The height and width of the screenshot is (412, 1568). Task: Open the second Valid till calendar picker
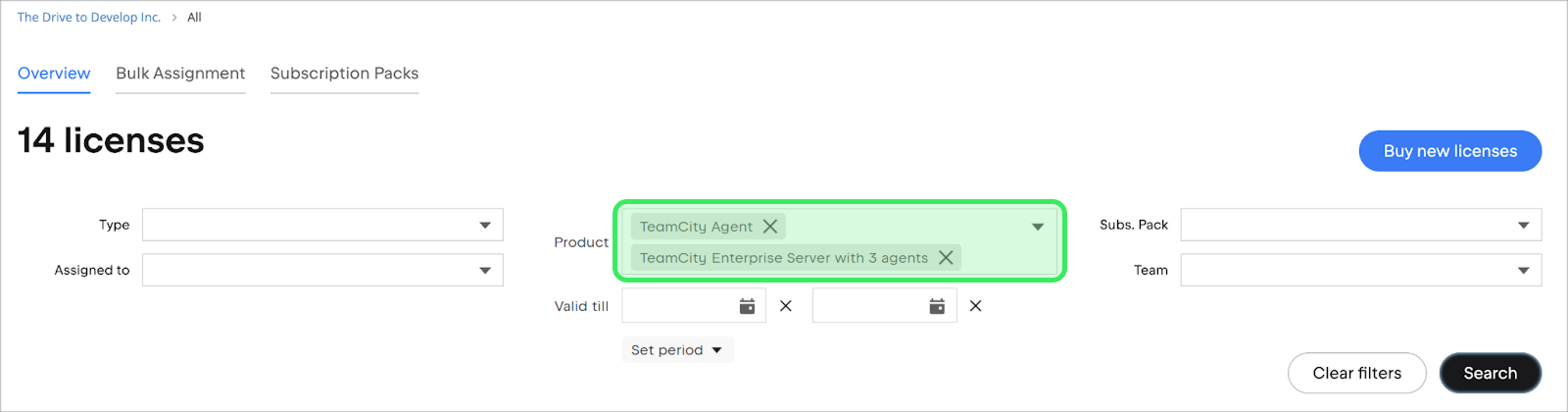(937, 306)
